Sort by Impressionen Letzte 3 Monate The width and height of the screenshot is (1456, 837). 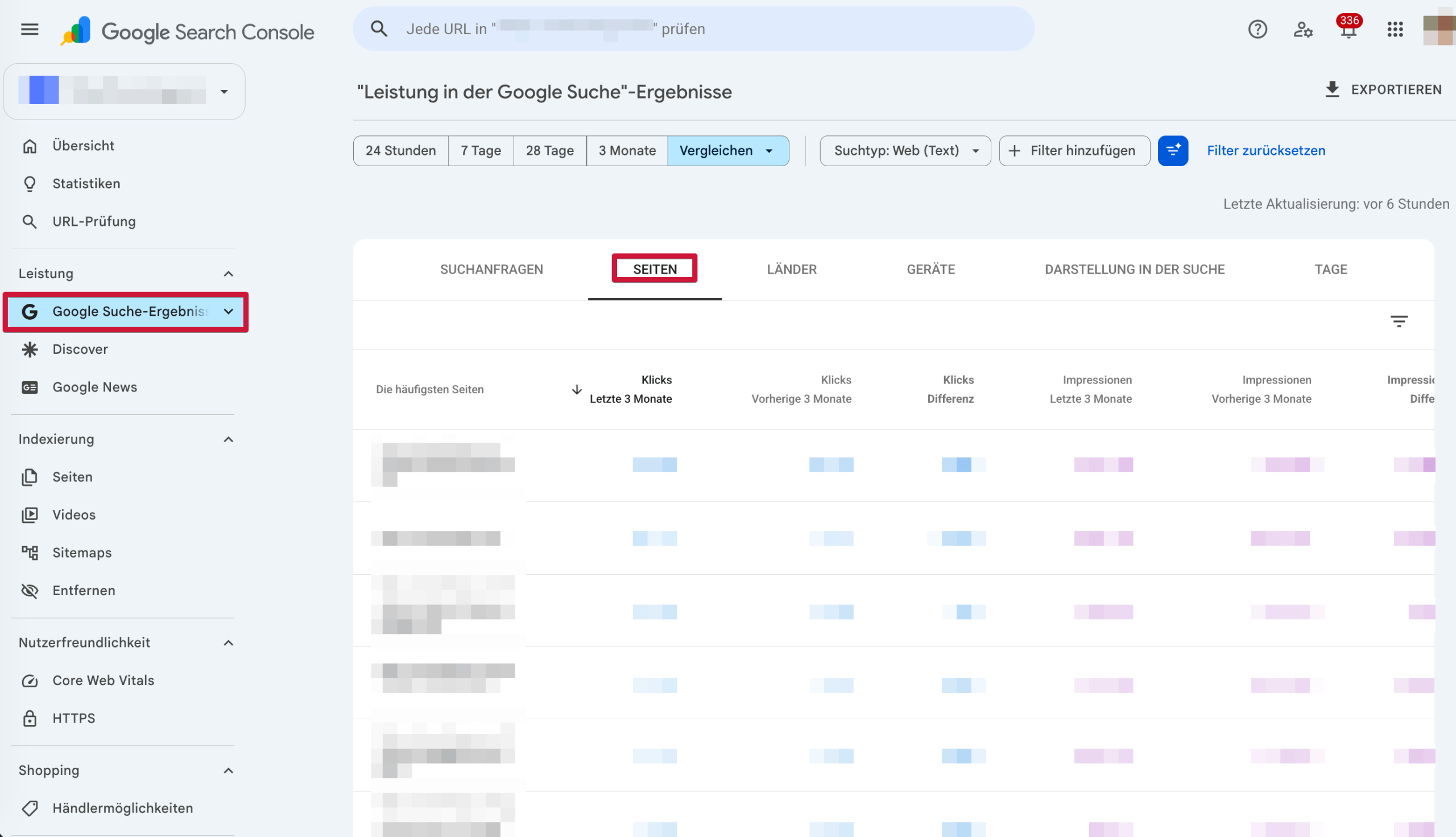coord(1090,389)
